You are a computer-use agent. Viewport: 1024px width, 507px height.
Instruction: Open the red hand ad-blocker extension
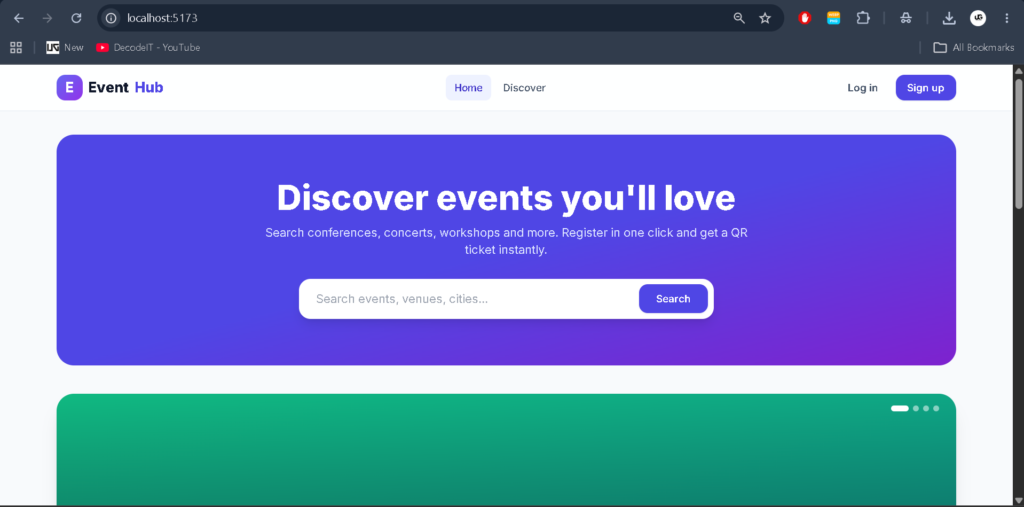pyautogui.click(x=805, y=18)
